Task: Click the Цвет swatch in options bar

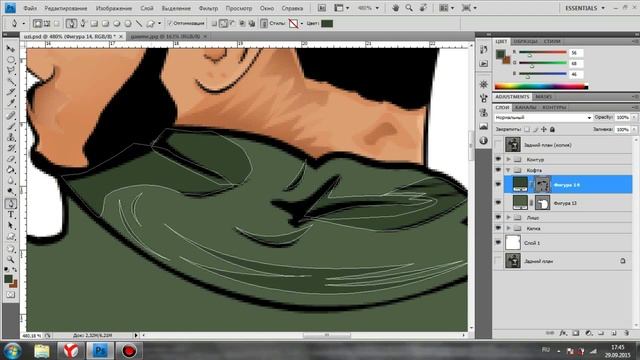Action: [x=327, y=24]
